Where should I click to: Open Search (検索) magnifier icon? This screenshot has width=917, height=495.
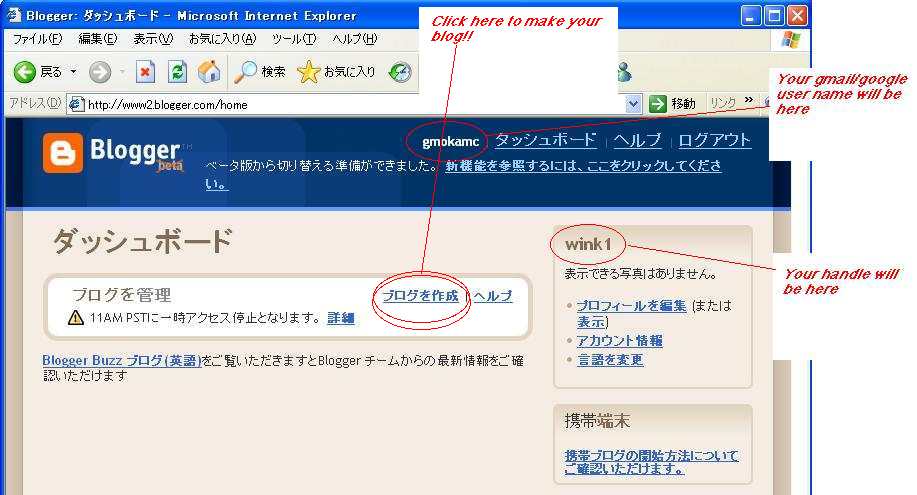245,72
